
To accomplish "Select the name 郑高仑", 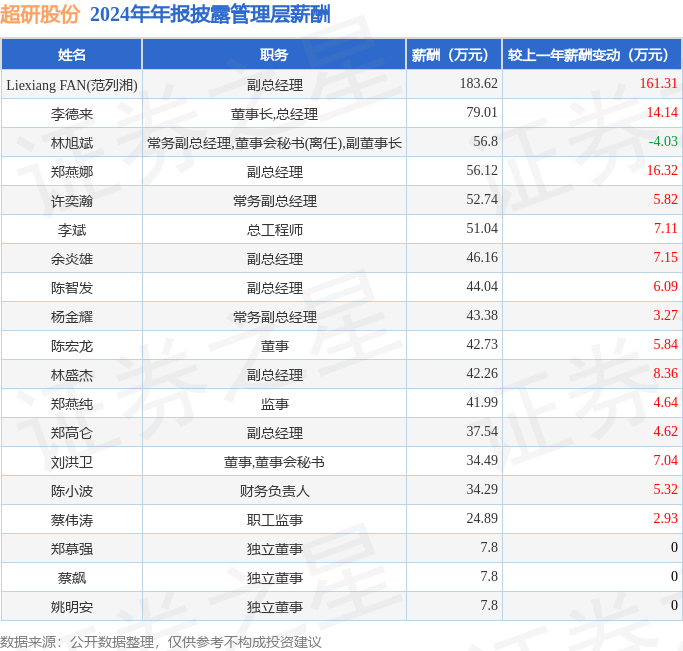I will click(72, 433).
